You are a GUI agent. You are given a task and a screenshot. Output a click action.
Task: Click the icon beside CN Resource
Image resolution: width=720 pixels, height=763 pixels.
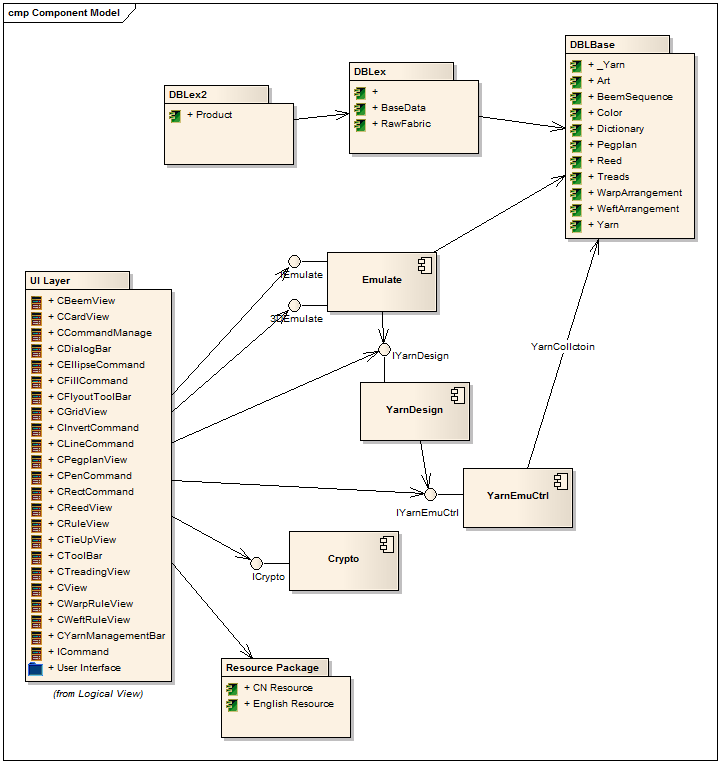click(x=232, y=688)
